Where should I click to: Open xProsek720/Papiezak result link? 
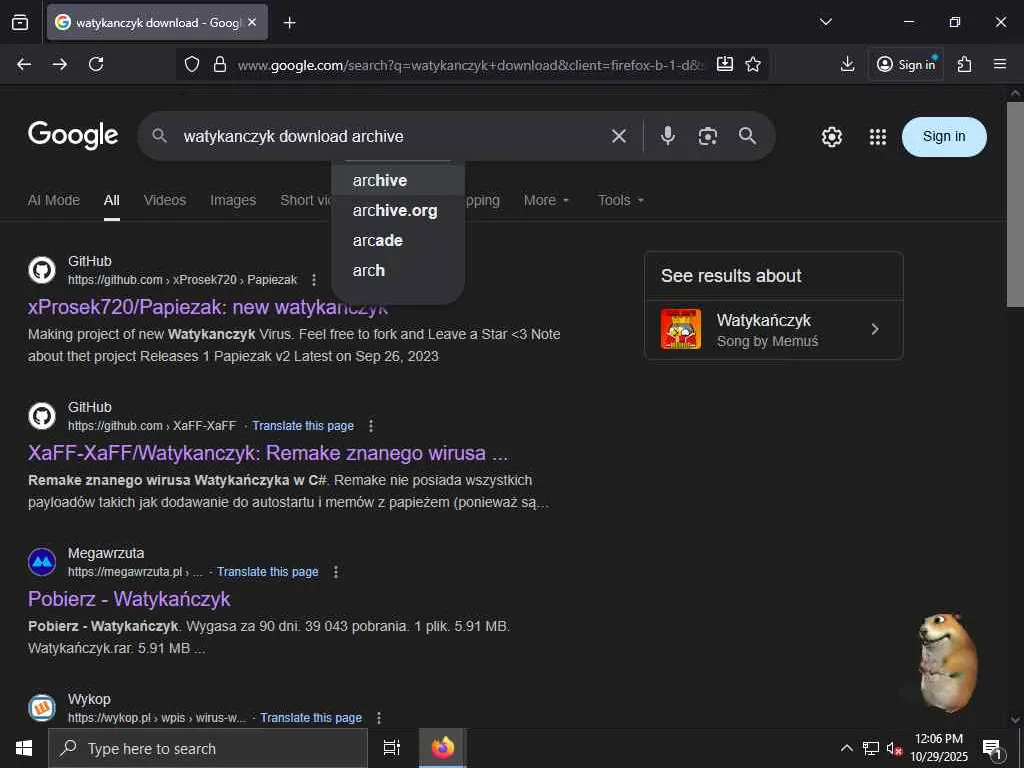[208, 307]
